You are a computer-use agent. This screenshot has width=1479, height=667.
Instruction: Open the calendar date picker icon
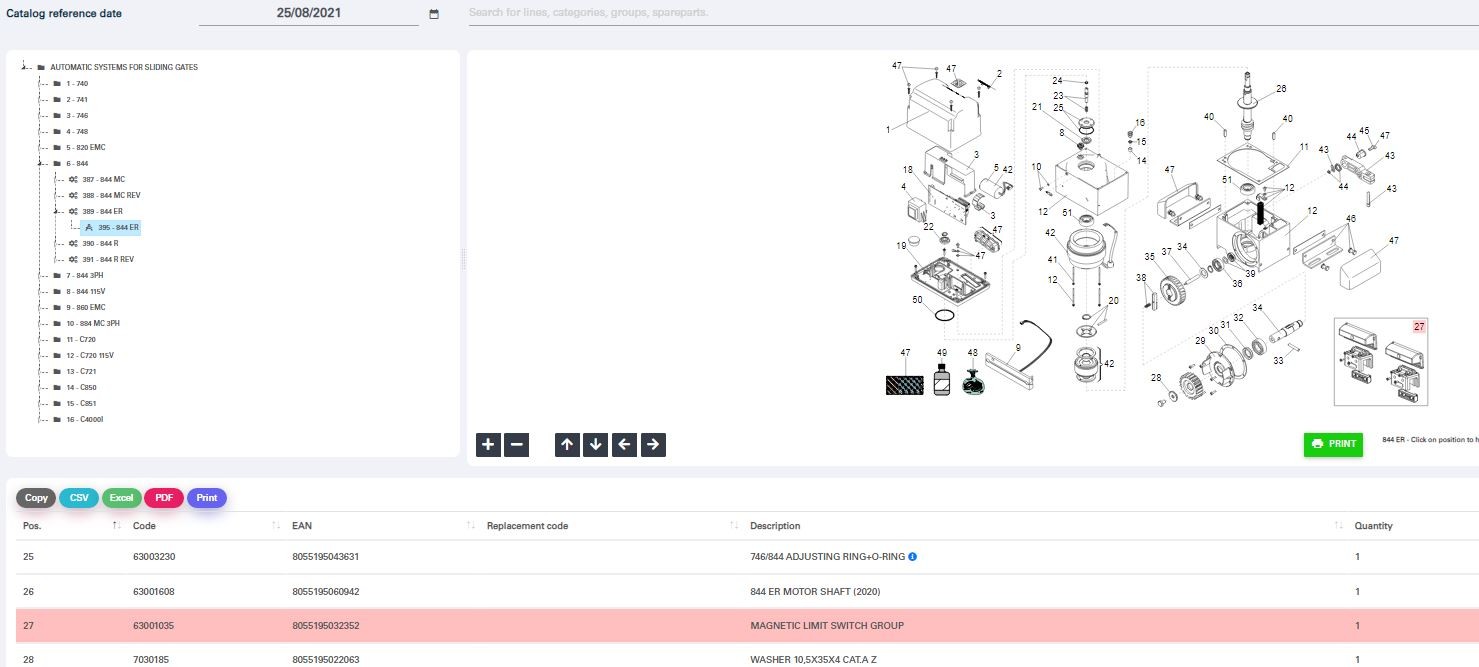coord(434,14)
